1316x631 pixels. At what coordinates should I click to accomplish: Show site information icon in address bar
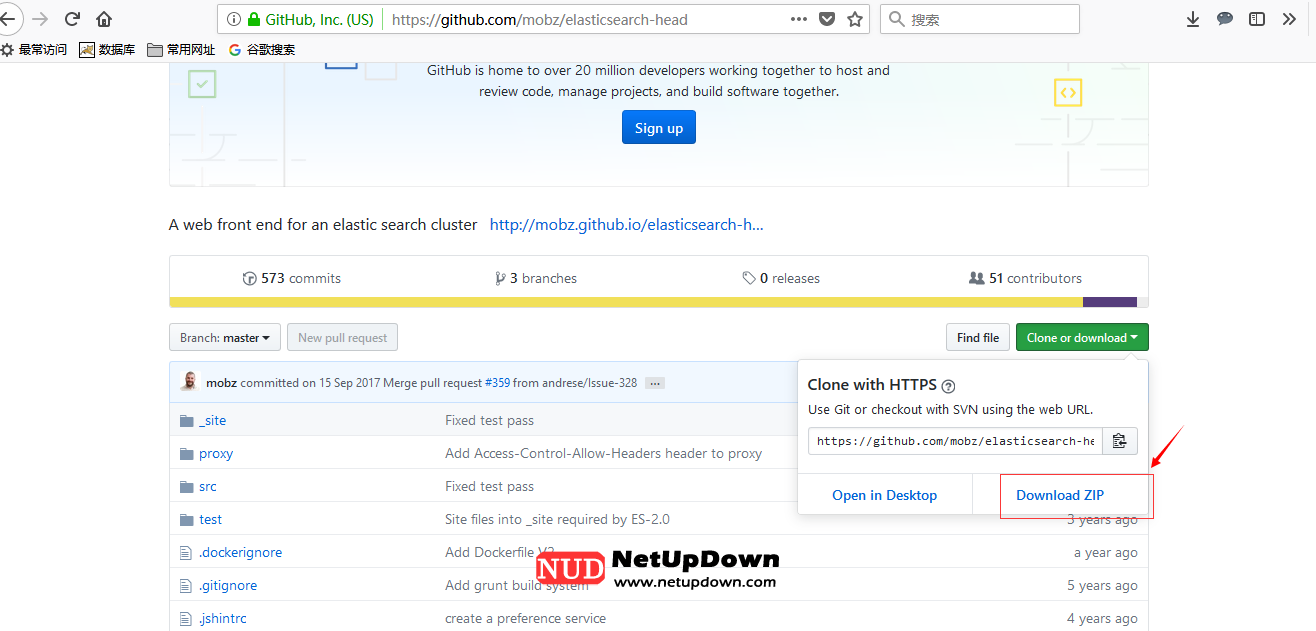pyautogui.click(x=233, y=19)
